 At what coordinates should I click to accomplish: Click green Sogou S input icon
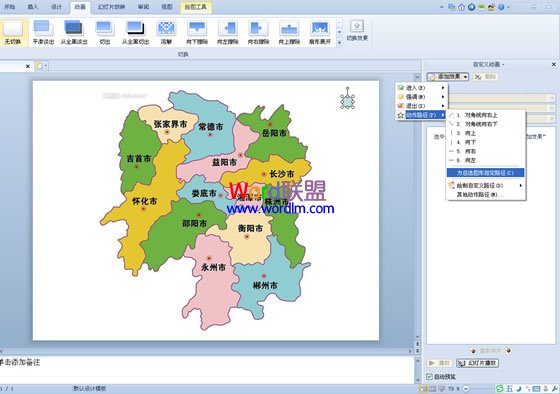click(x=500, y=388)
